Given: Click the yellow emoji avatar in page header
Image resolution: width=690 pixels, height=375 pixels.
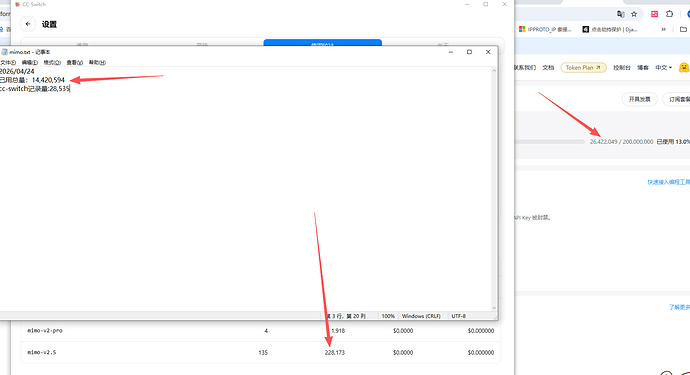Looking at the screenshot, I should (x=684, y=67).
